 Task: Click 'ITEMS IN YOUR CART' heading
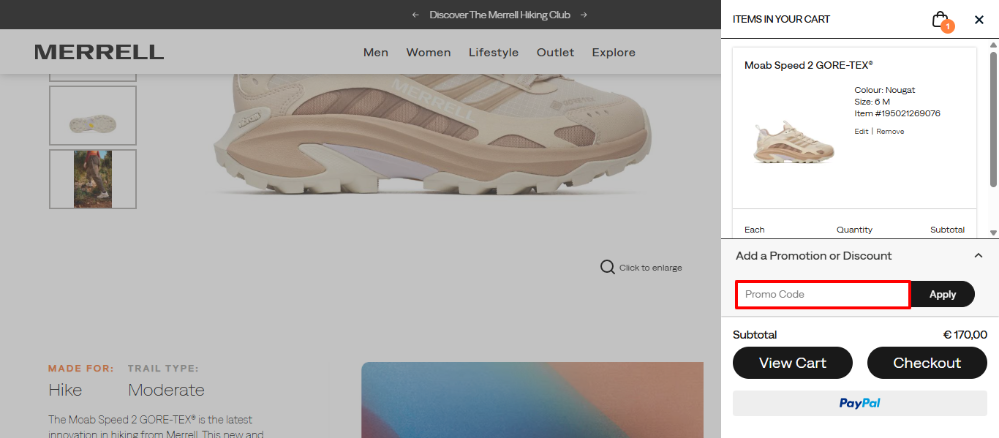[781, 20]
